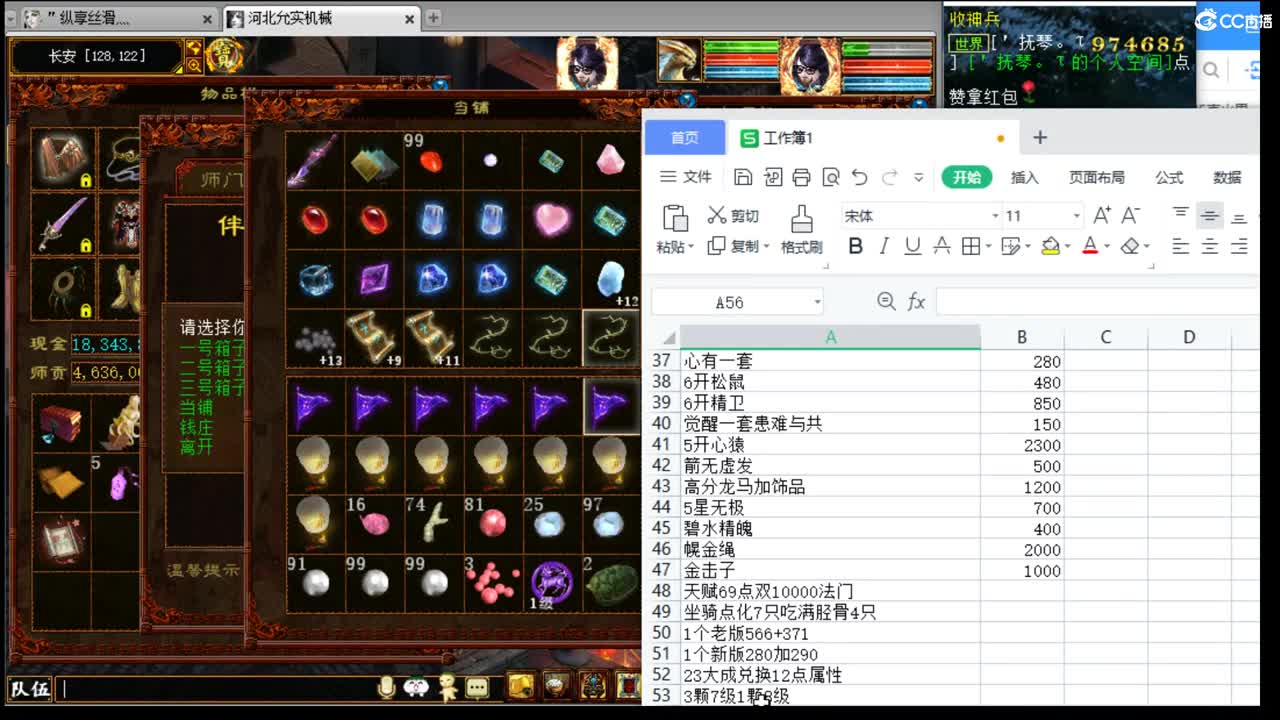
Task: Click the game chat input field
Action: pyautogui.click(x=215, y=688)
